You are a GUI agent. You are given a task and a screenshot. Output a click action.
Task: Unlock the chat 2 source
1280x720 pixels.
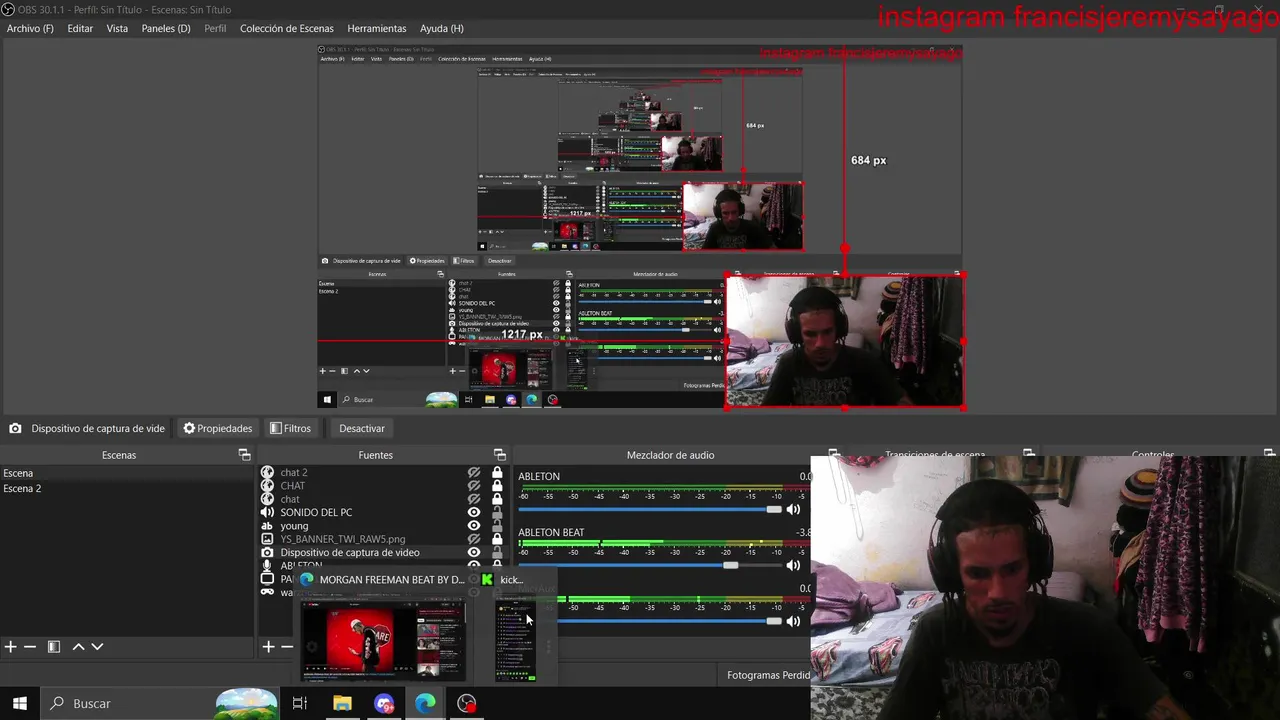coord(497,472)
